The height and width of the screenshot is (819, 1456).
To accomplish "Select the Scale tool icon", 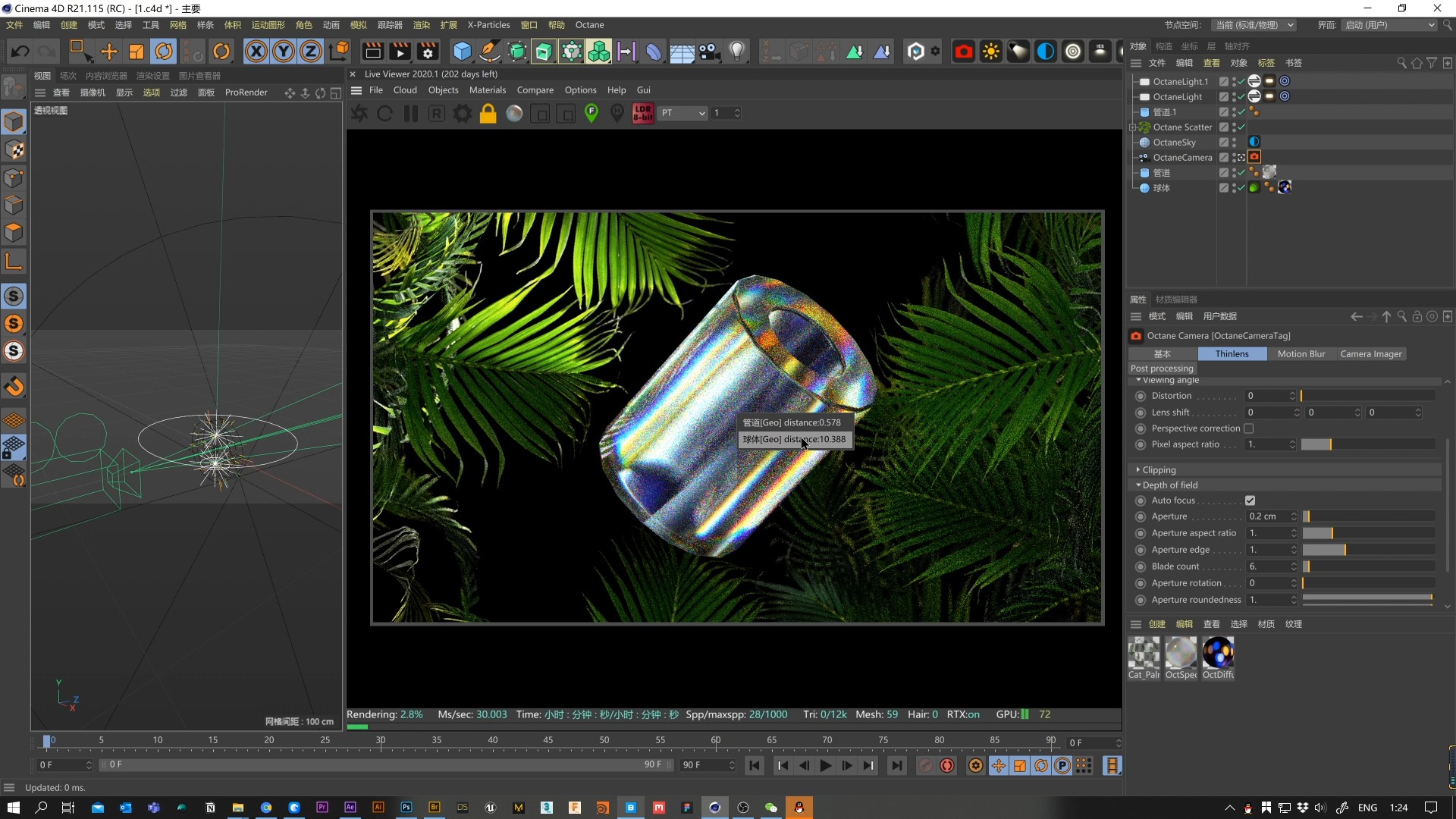I will pyautogui.click(x=137, y=51).
